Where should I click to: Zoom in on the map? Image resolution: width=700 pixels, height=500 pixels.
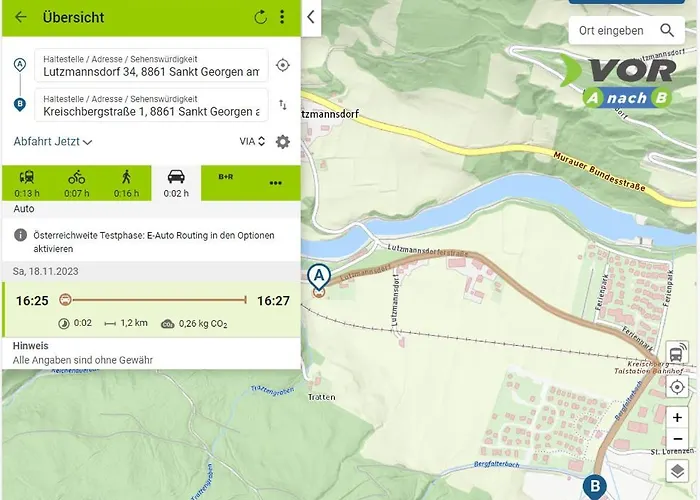(677, 417)
